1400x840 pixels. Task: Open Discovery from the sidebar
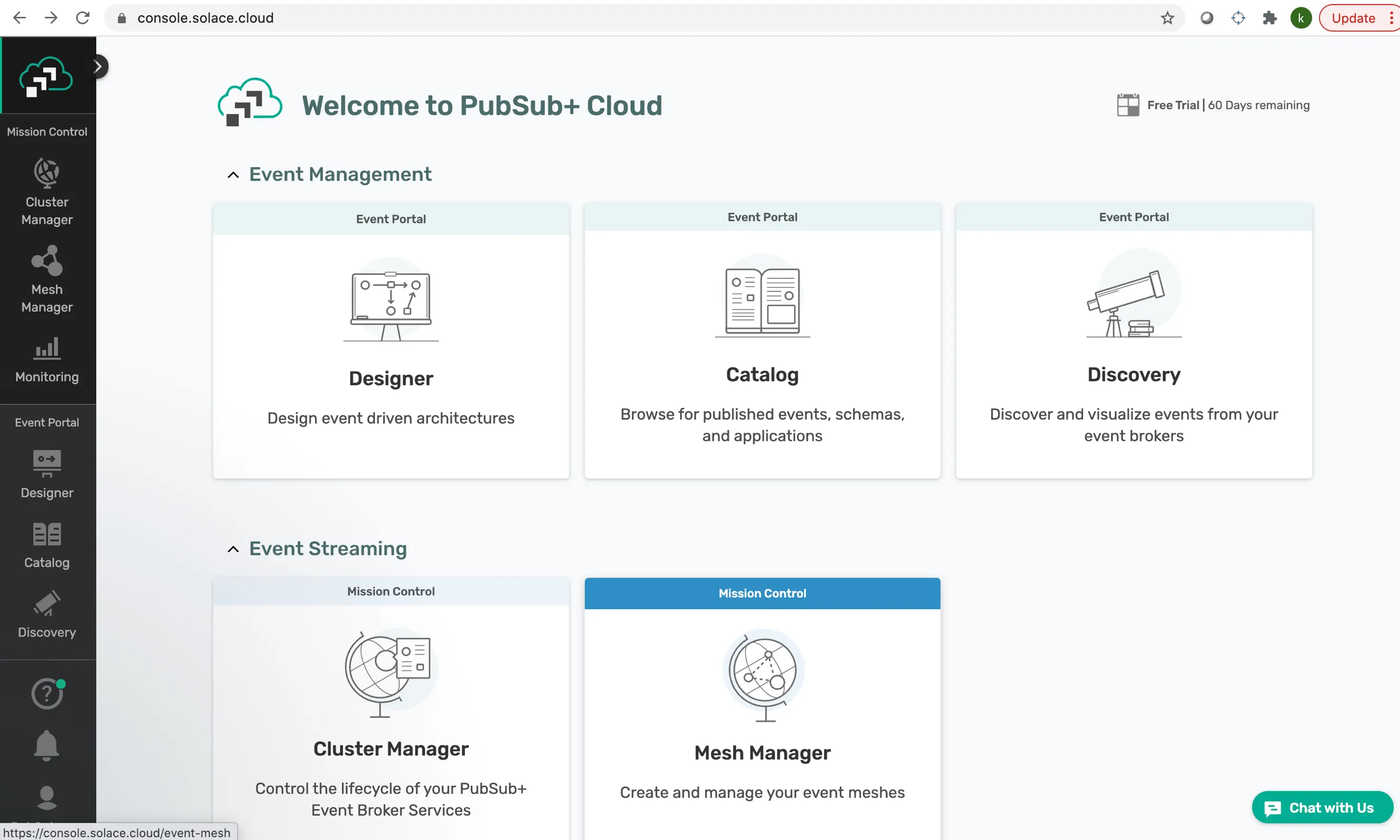click(x=47, y=614)
